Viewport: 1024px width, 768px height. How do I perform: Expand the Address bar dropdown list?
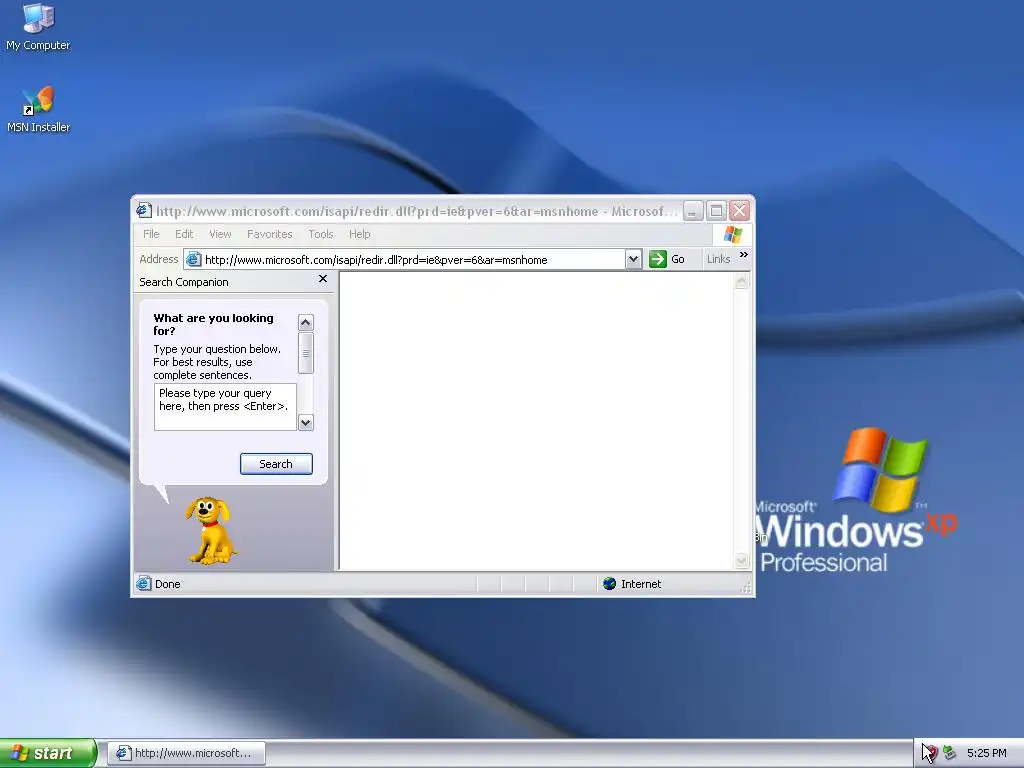[633, 259]
